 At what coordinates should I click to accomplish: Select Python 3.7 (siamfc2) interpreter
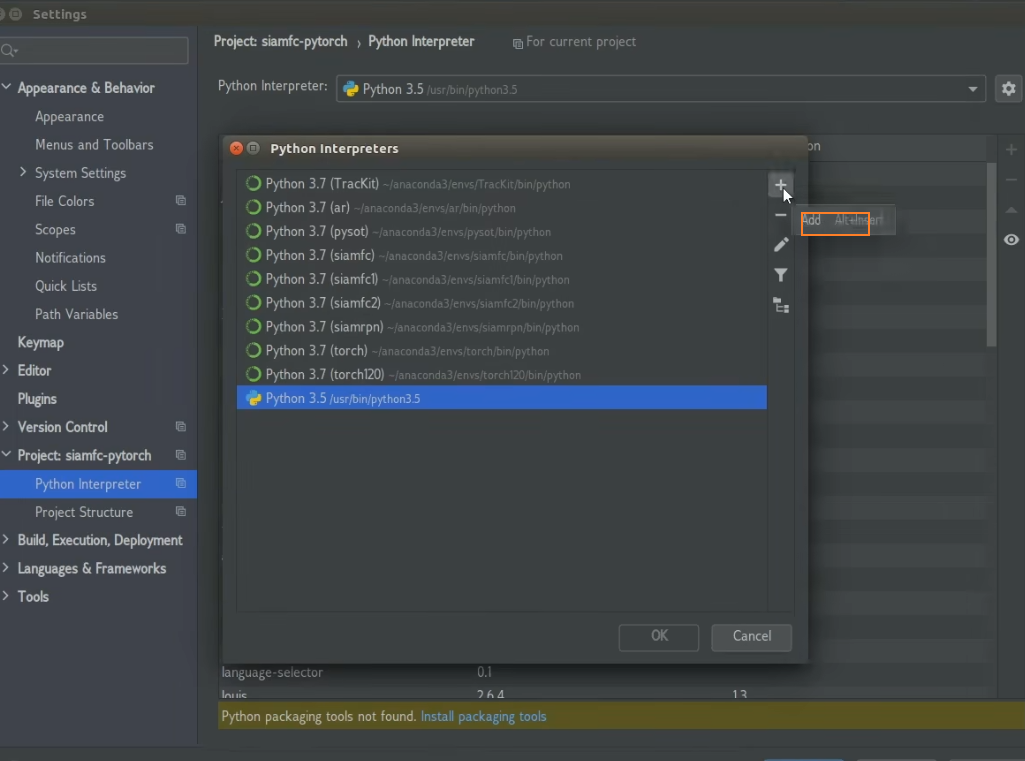coord(501,303)
